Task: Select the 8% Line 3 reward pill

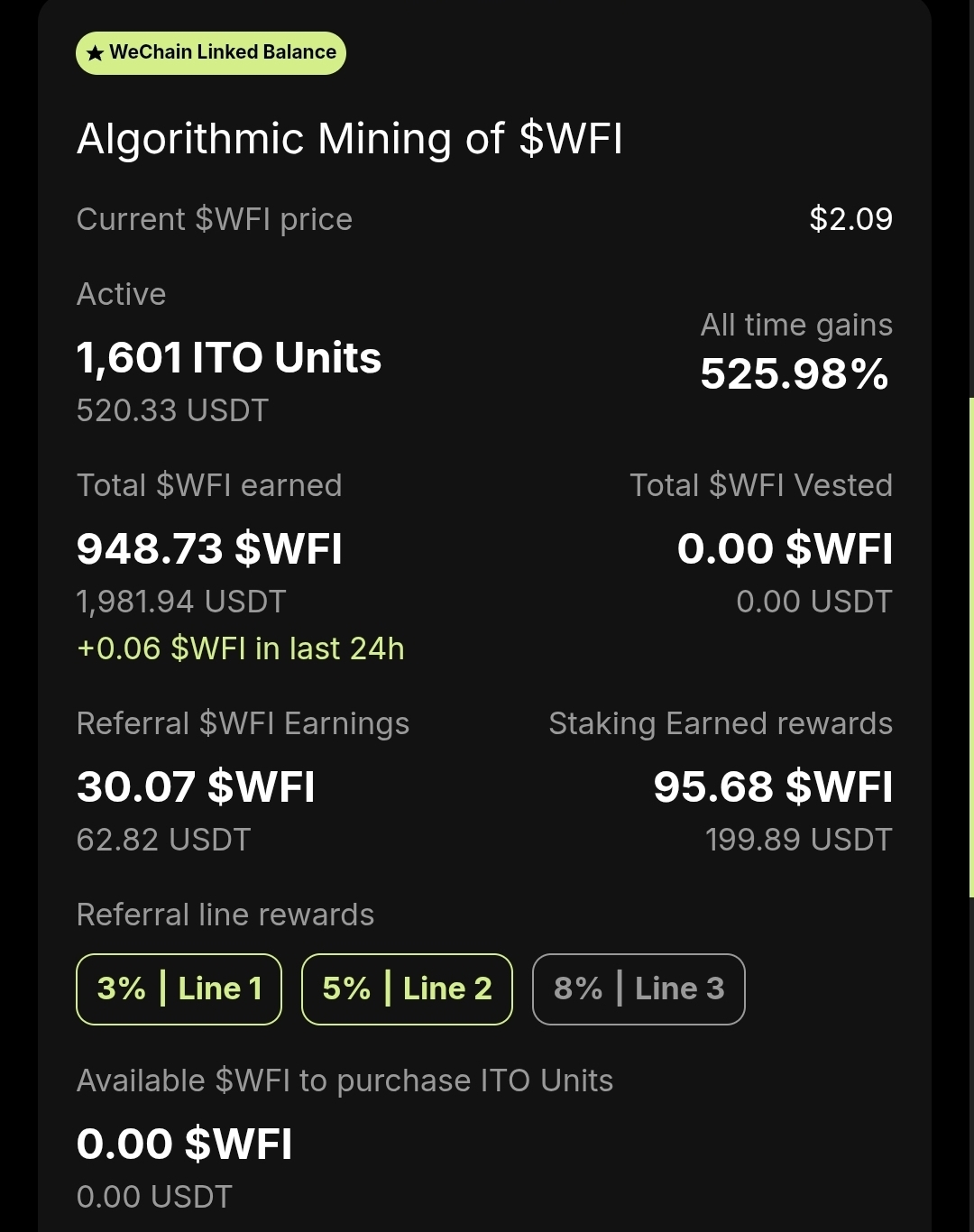Action: [x=639, y=989]
